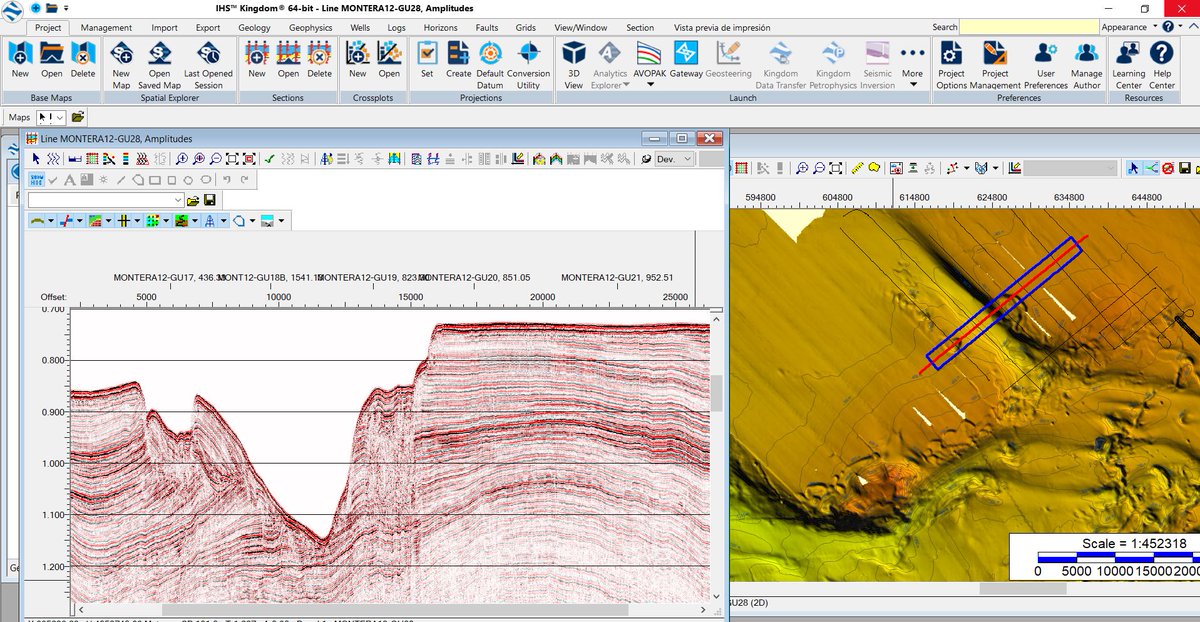Toggle the rectangle drawing tool
Image resolution: width=1200 pixels, height=622 pixels.
(154, 179)
